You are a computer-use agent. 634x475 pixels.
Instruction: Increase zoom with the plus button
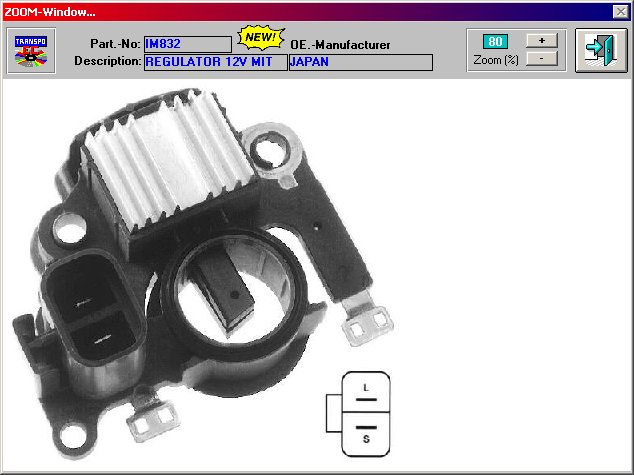click(542, 40)
